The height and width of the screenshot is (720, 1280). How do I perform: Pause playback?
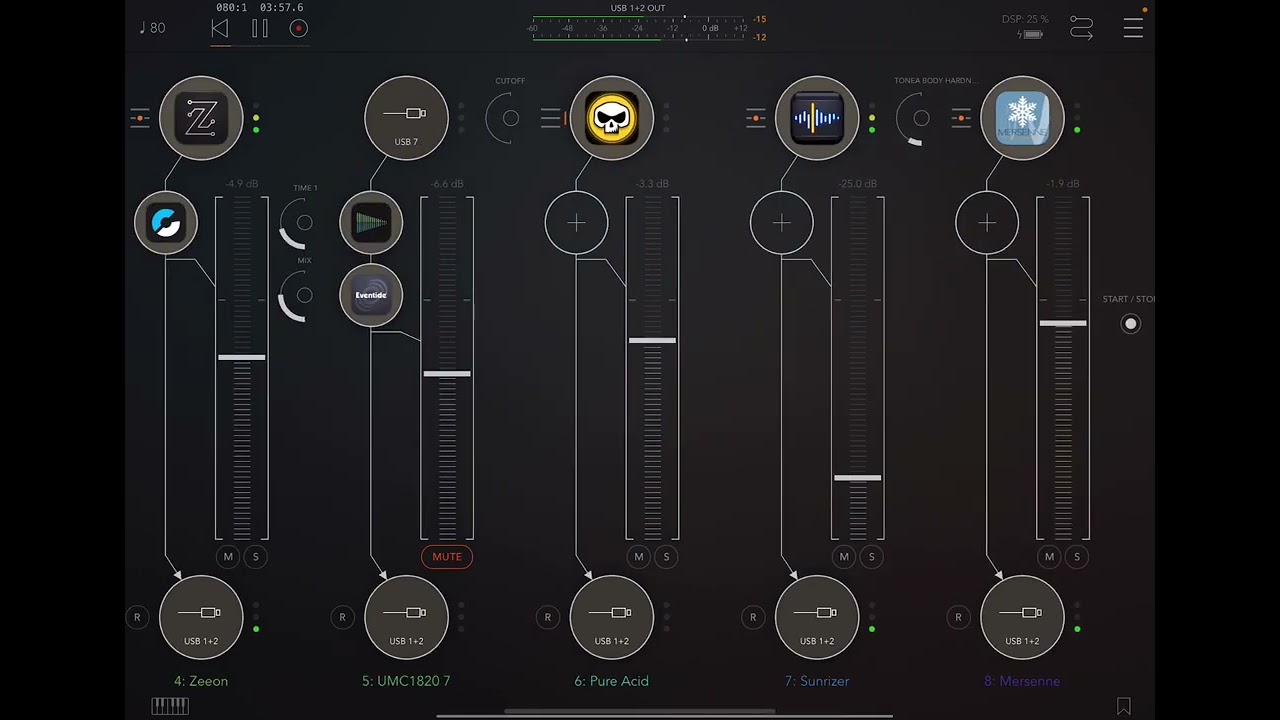pos(260,29)
